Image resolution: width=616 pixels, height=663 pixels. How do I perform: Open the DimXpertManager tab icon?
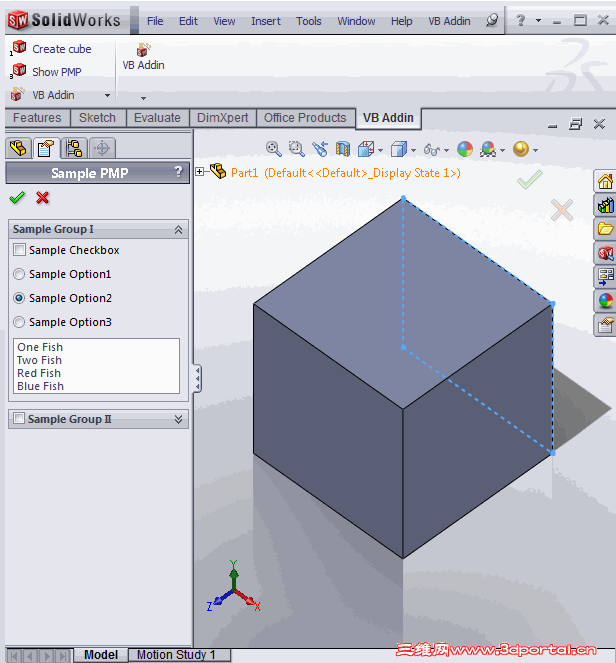click(102, 148)
